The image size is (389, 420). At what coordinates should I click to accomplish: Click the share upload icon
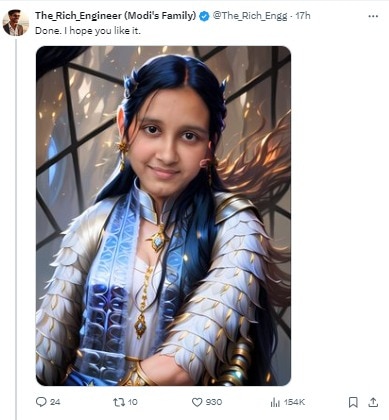[373, 402]
